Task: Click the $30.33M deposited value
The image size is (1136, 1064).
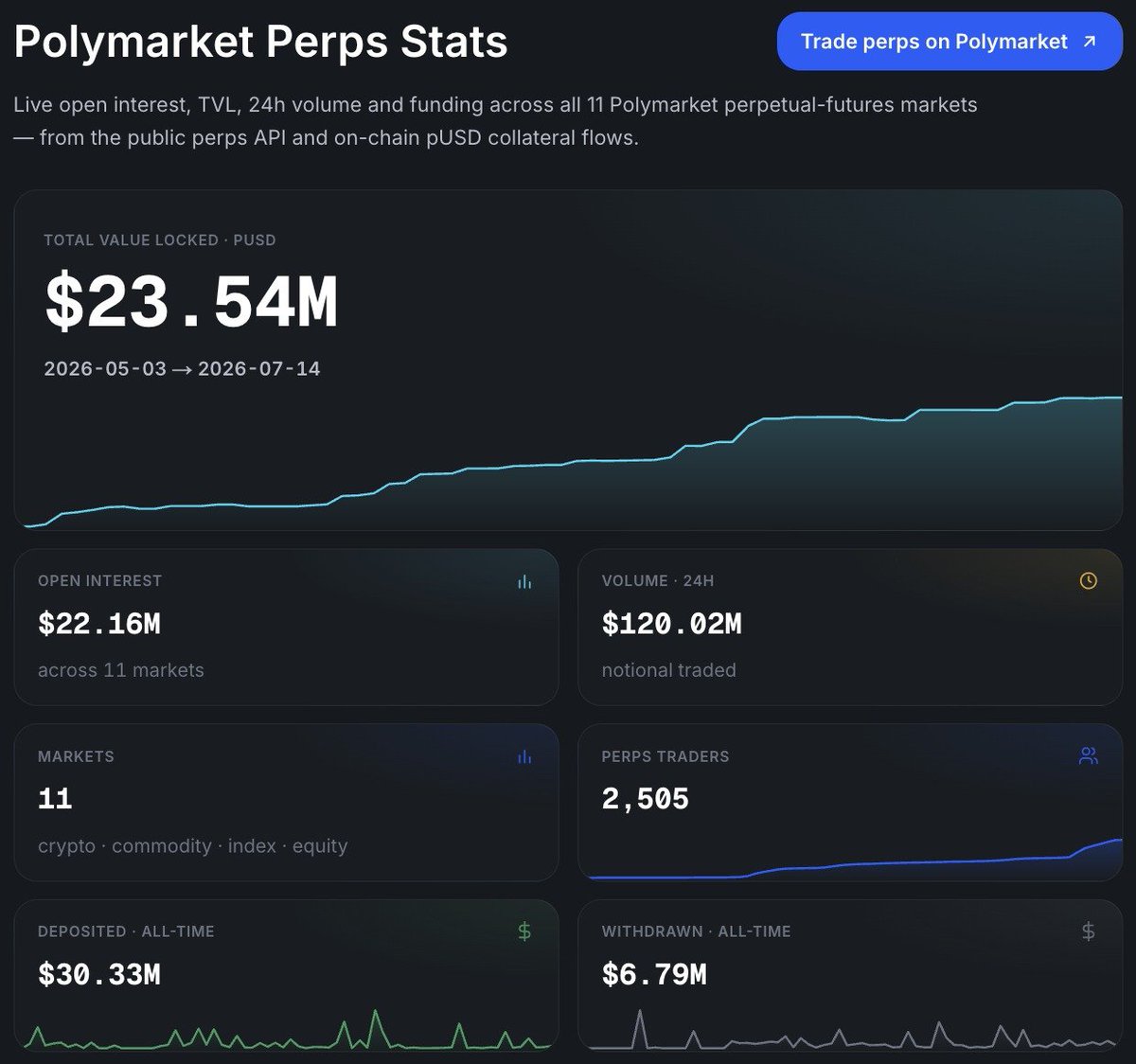Action: [99, 974]
